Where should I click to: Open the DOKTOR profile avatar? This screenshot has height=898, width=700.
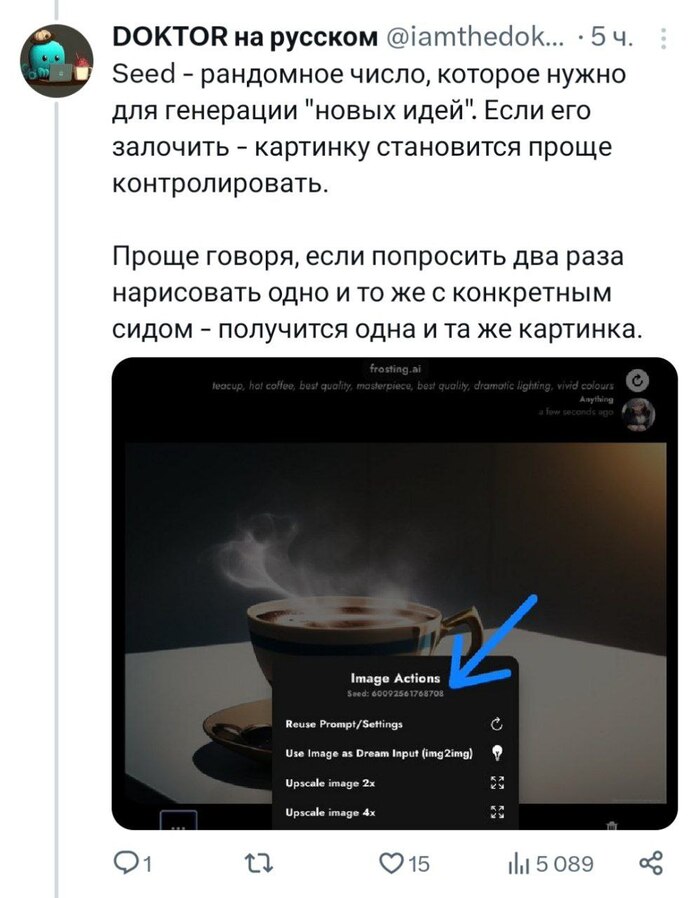pyautogui.click(x=57, y=61)
